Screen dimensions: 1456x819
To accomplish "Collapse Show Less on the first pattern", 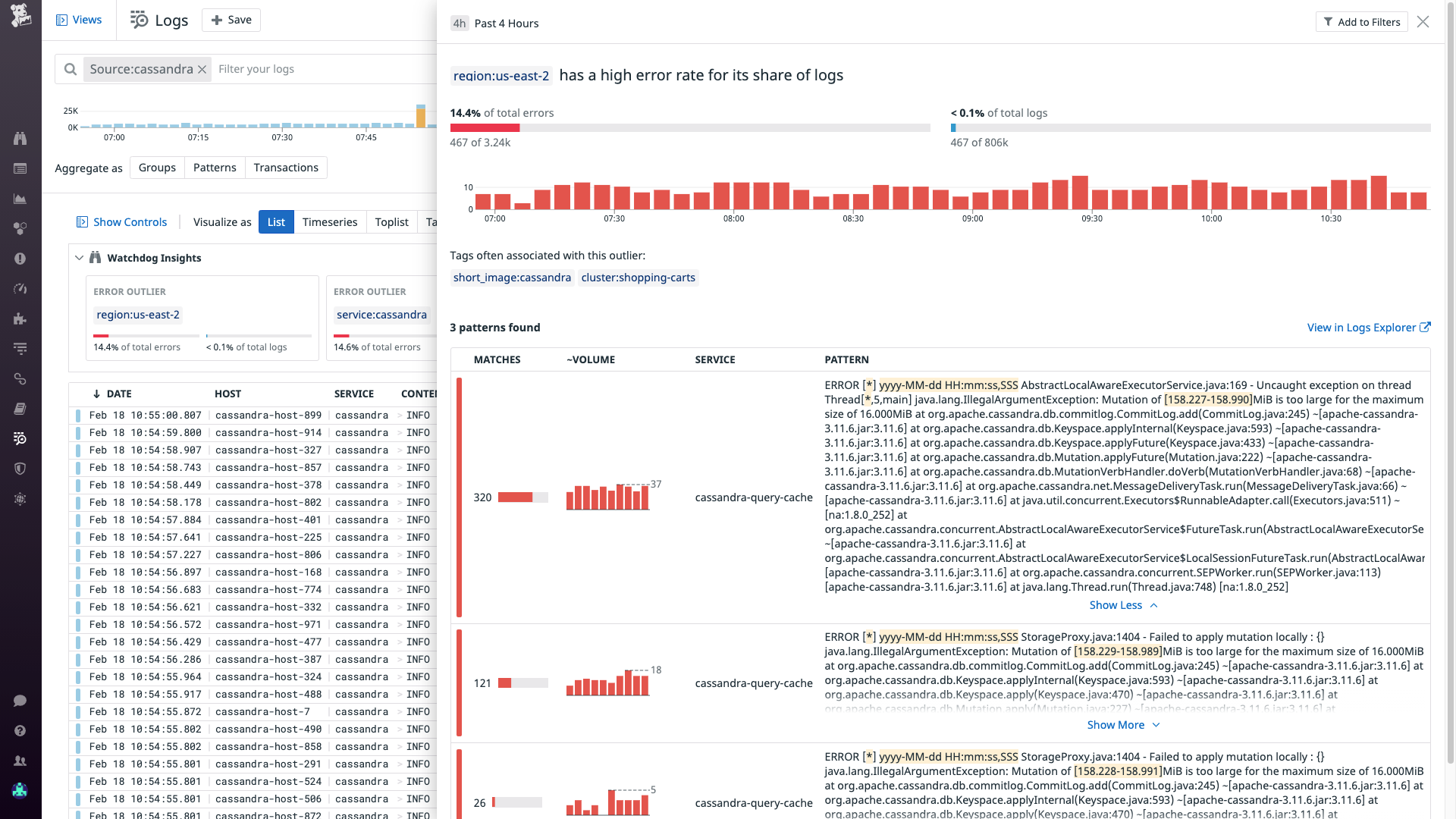I will click(x=1116, y=605).
